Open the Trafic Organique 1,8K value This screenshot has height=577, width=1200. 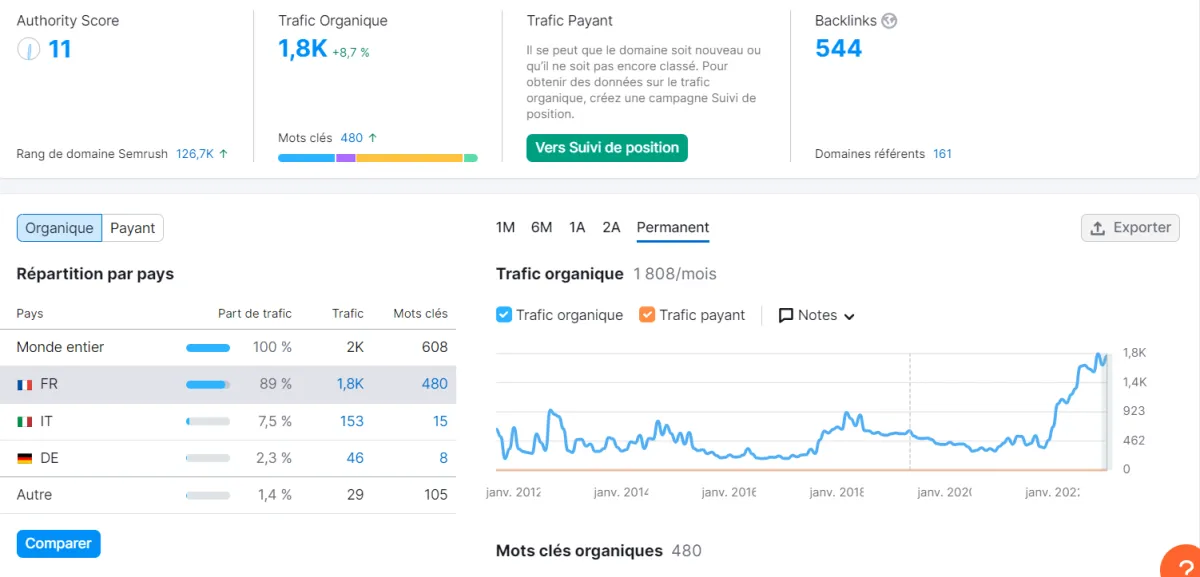pos(302,48)
